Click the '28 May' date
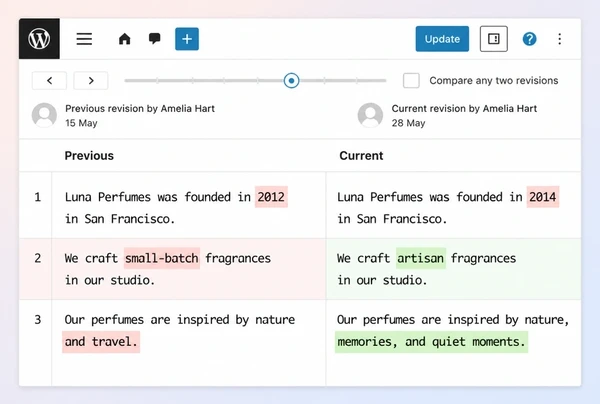This screenshot has width=600, height=404. click(408, 123)
